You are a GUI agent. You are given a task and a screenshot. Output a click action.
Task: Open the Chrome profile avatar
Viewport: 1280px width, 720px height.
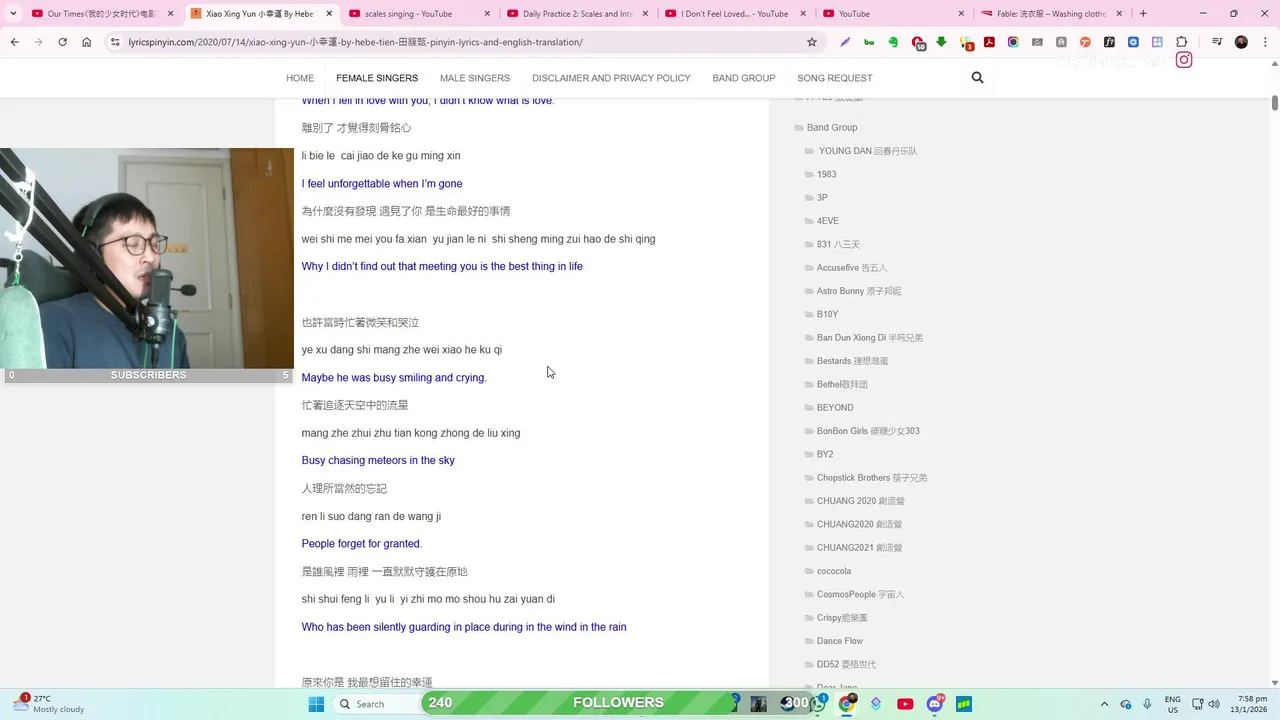pyautogui.click(x=1241, y=42)
